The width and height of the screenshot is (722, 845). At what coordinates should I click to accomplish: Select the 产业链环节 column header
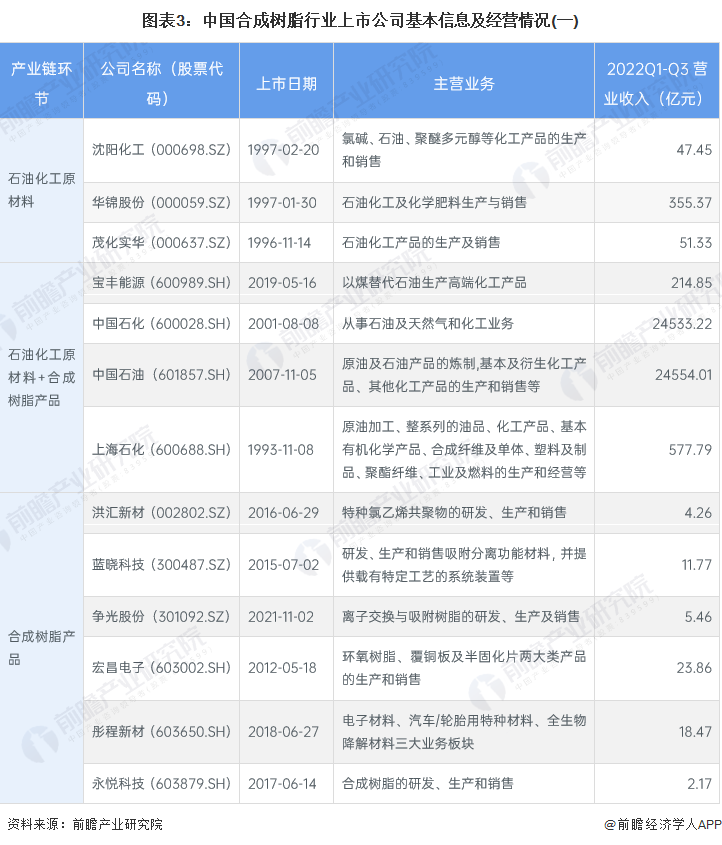tap(41, 81)
